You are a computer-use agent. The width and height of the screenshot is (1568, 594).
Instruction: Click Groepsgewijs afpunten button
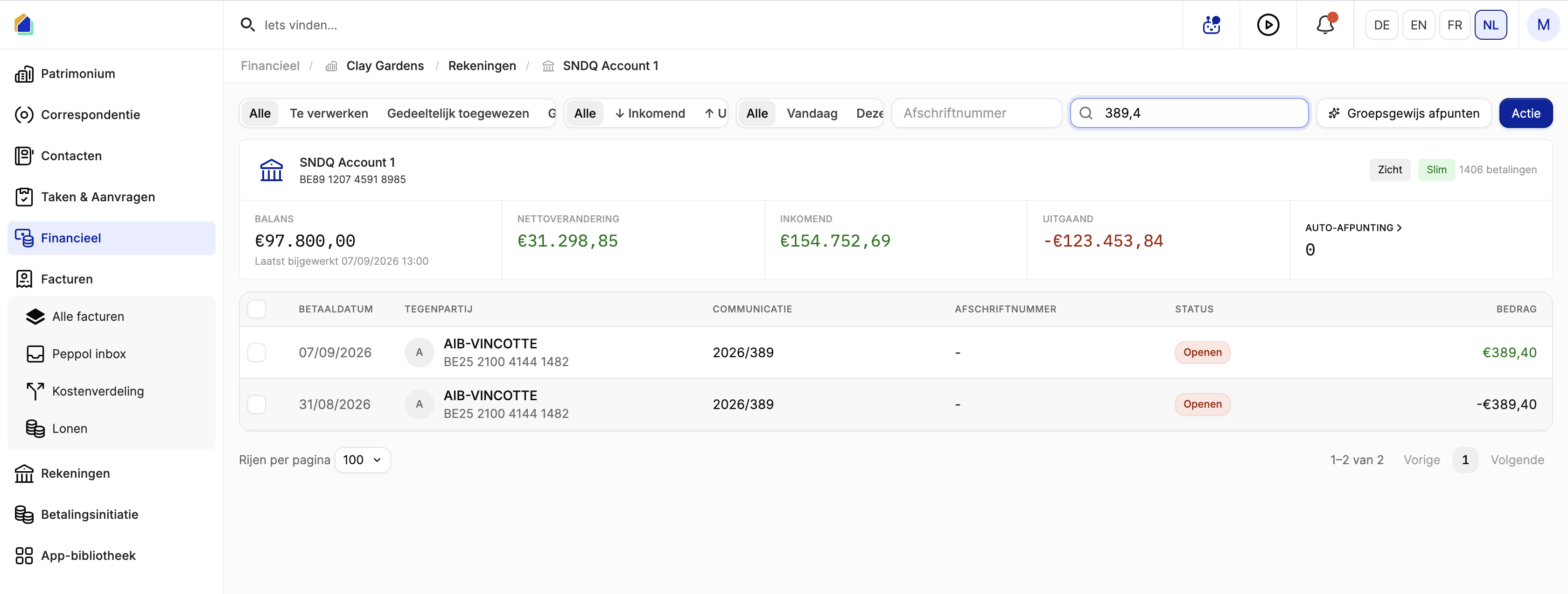click(x=1404, y=113)
